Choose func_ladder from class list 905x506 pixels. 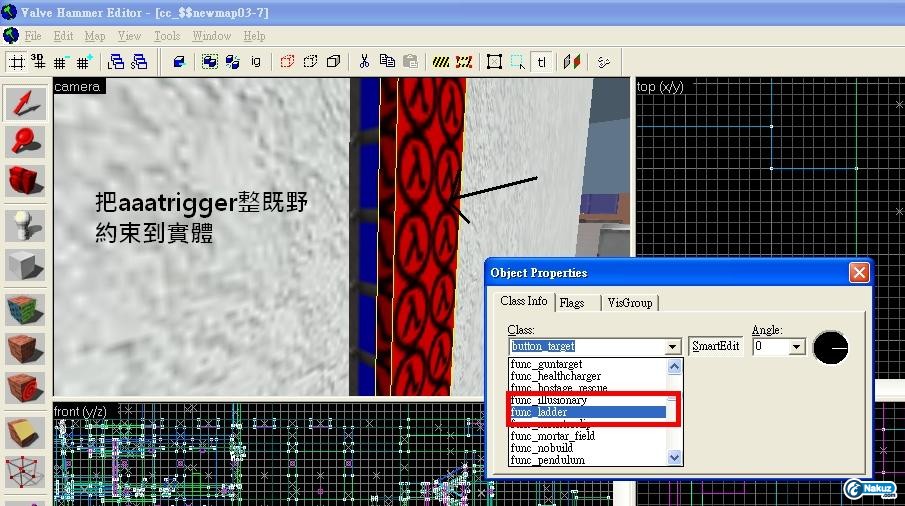click(x=588, y=412)
